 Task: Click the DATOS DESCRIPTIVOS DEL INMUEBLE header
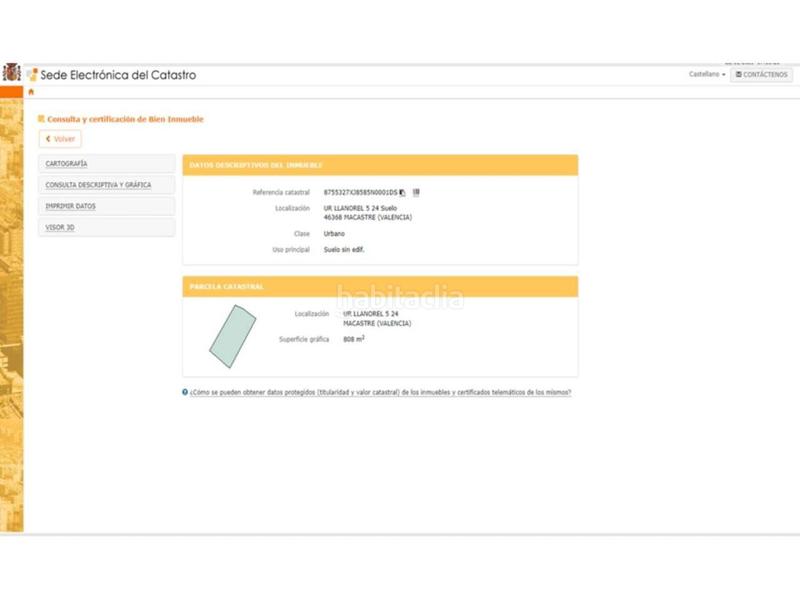tap(256, 165)
